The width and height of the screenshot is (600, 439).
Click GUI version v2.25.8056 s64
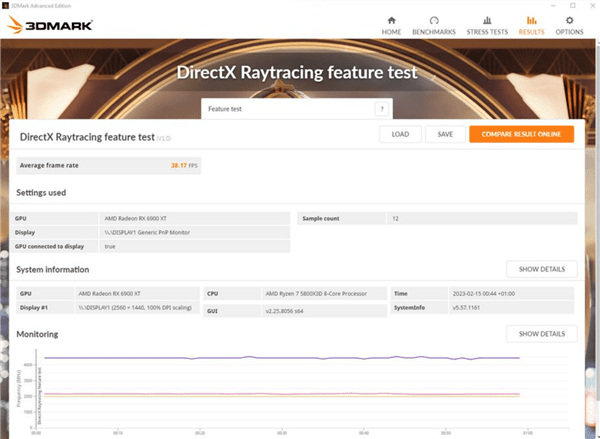284,311
